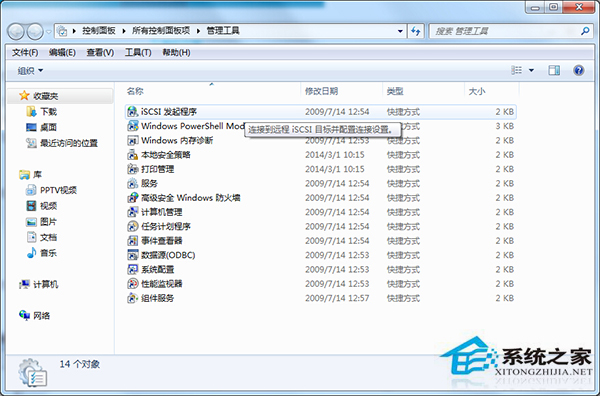Expand the view options dropdown arrow
The height and width of the screenshot is (396, 600).
(531, 70)
